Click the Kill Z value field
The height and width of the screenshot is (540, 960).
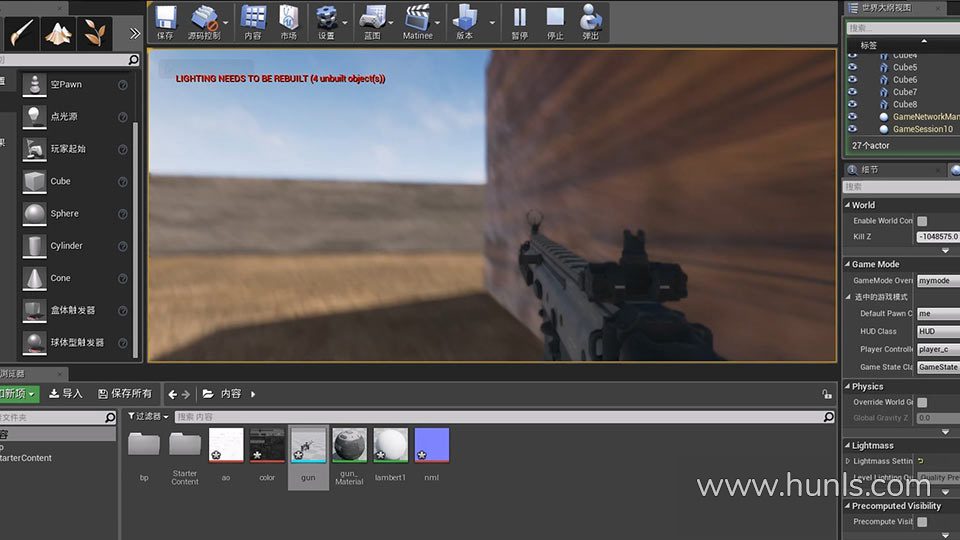pos(938,236)
